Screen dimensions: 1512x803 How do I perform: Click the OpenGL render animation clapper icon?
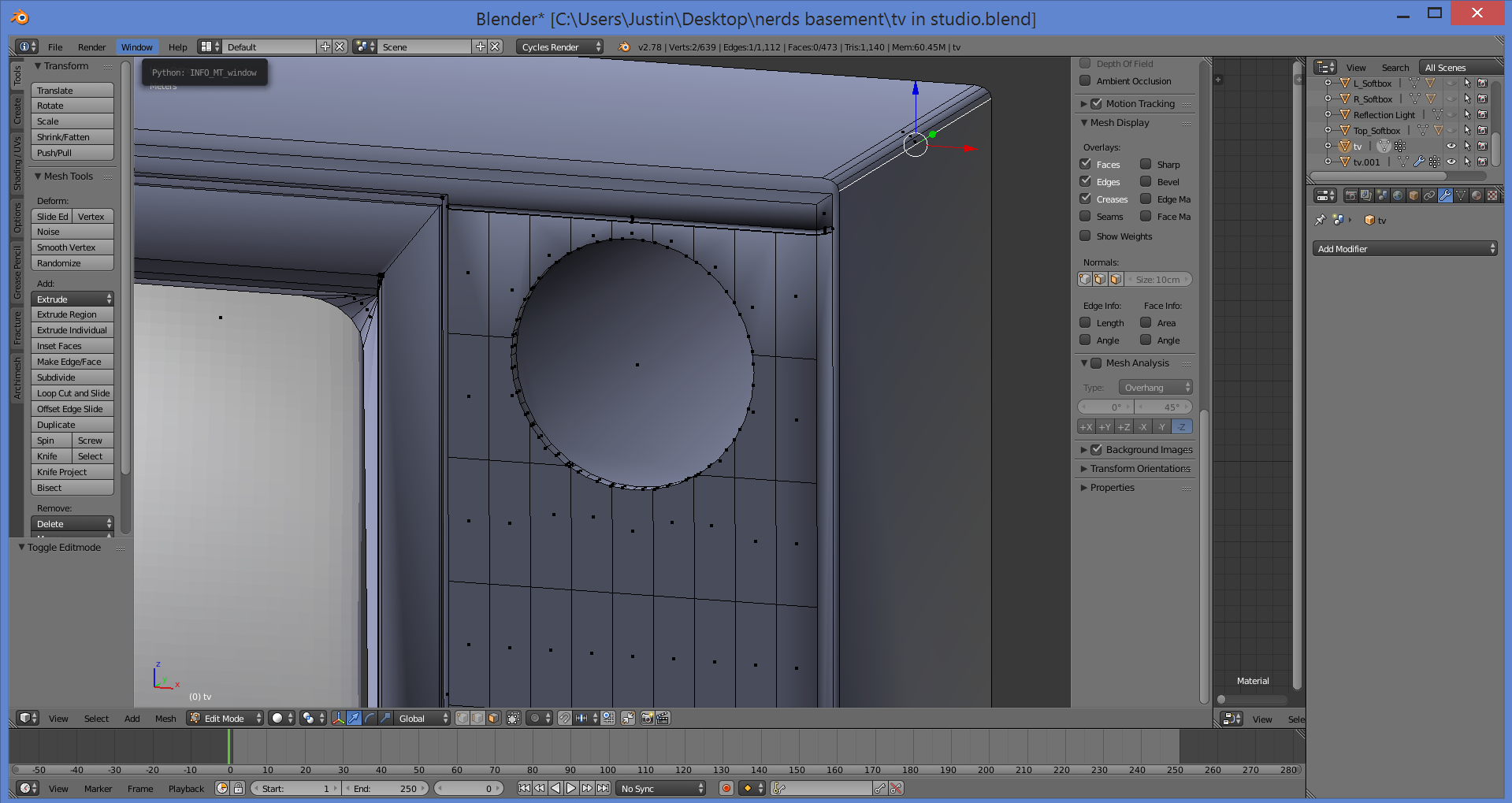coord(663,718)
